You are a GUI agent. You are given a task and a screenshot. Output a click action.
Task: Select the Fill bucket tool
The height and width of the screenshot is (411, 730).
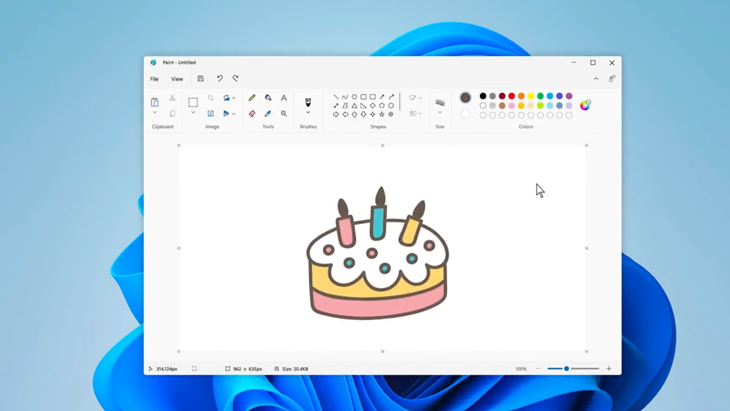point(268,98)
